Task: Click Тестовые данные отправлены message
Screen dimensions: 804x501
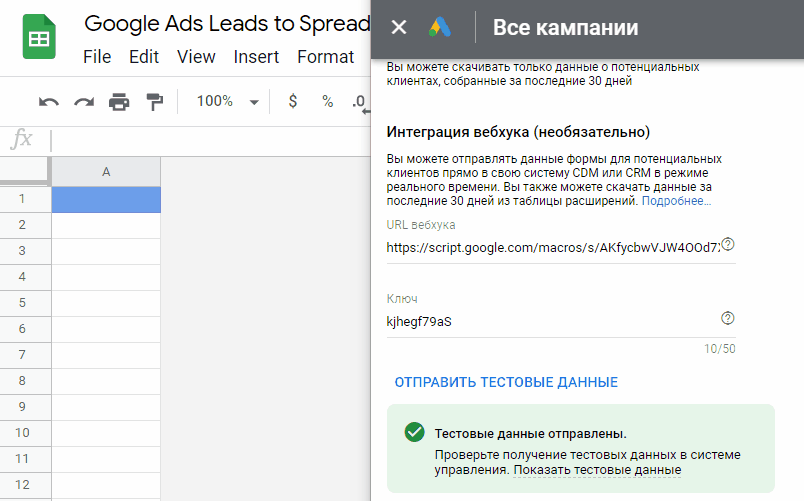Action: coord(531,434)
